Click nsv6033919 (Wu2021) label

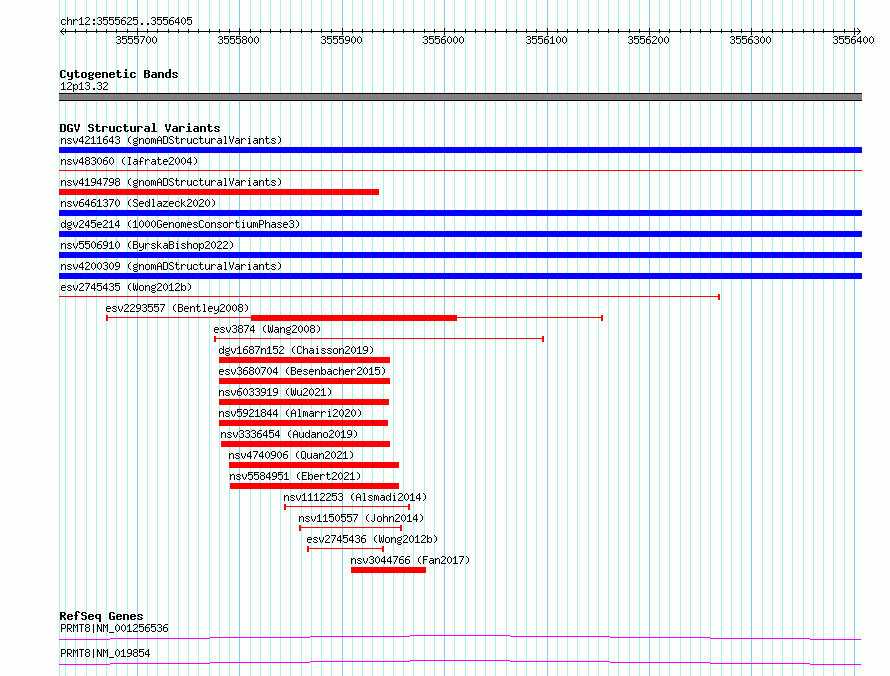[x=275, y=392]
